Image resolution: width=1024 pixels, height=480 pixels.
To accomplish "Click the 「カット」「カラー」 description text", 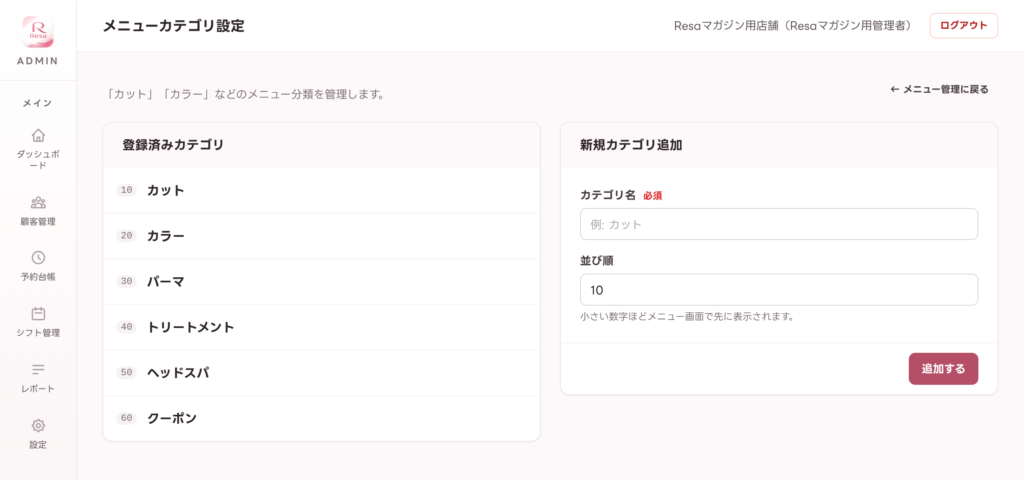I will point(244,95).
